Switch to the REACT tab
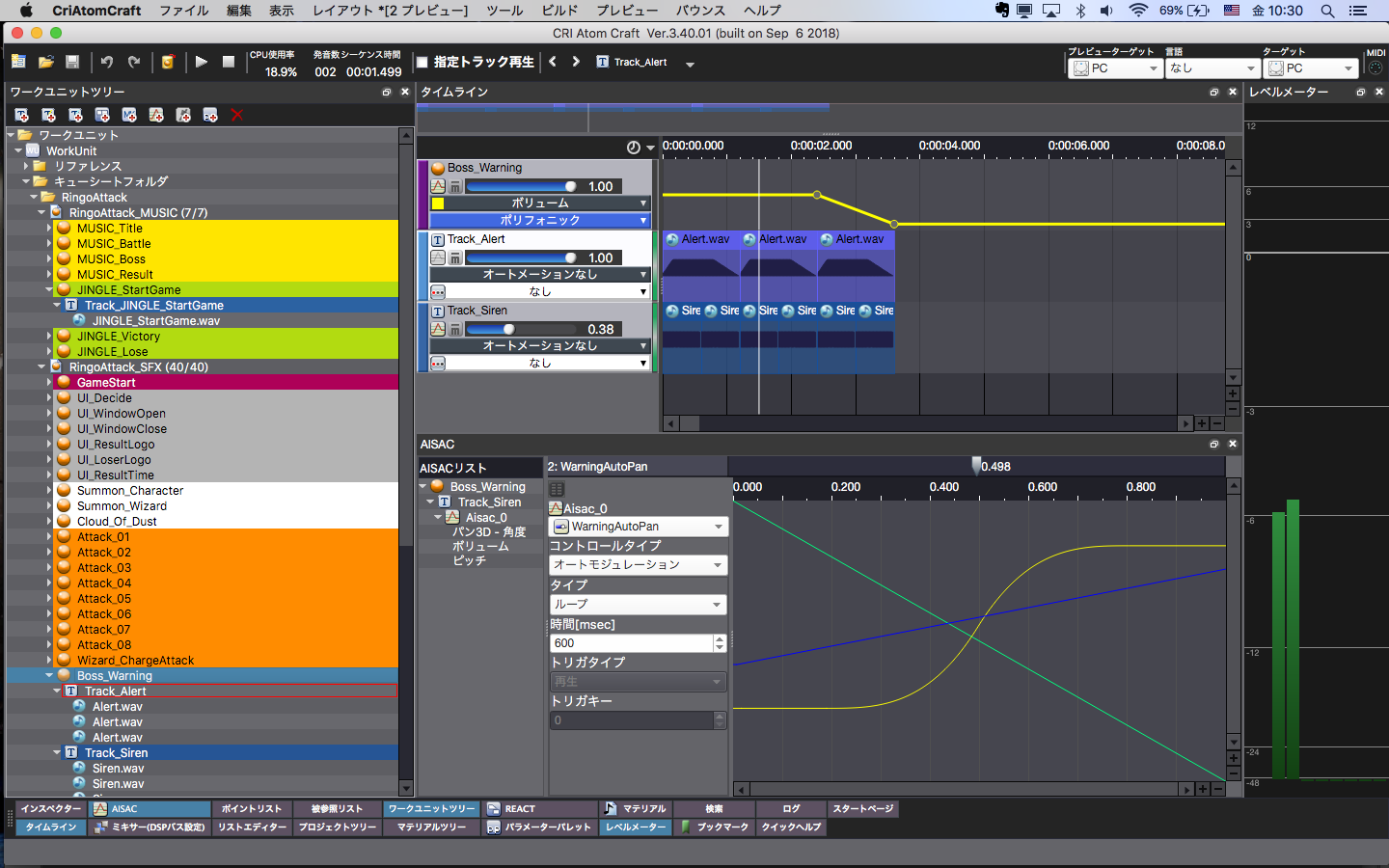Viewport: 1389px width, 868px height. (540, 809)
